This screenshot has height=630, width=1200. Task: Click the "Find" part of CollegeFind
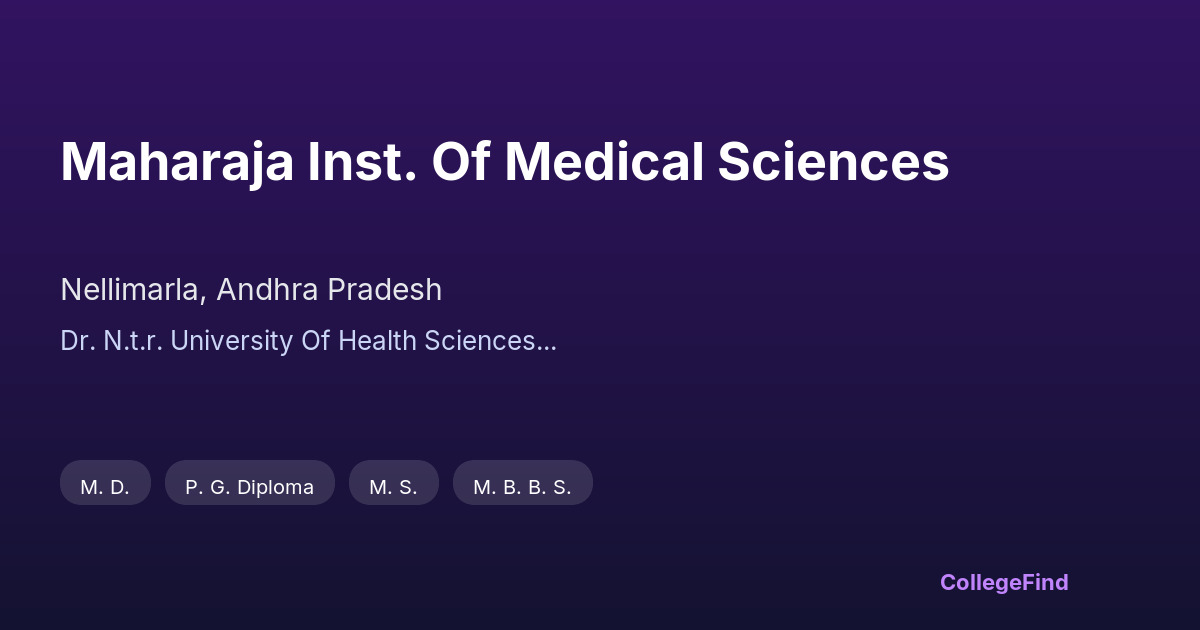point(1042,582)
